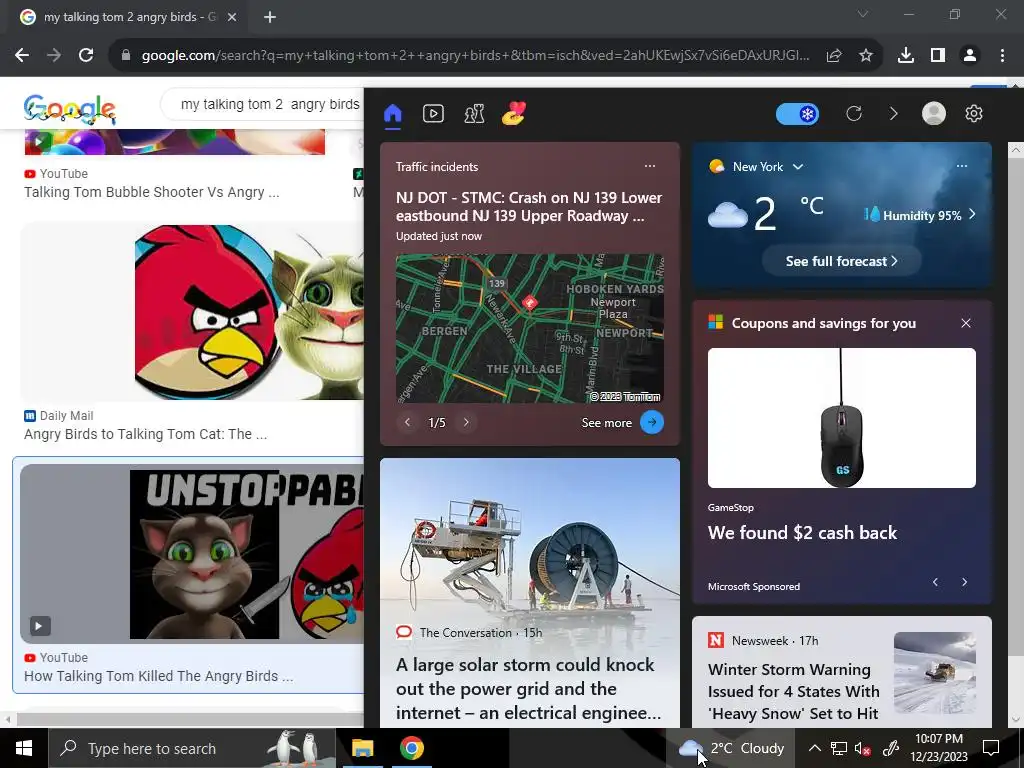This screenshot has height=768, width=1024.
Task: Click the Chrome address bar URL
Action: pyautogui.click(x=475, y=56)
